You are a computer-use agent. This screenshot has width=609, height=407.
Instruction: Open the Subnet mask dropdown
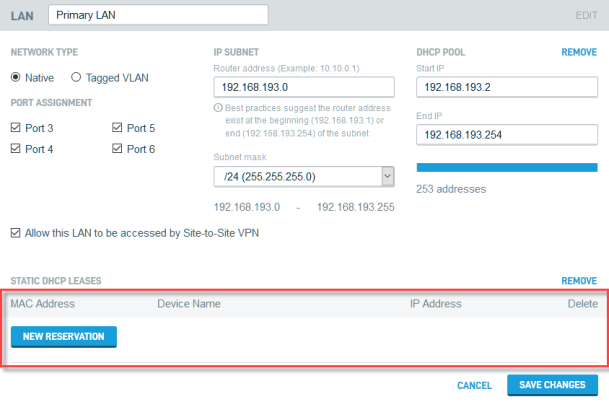(x=304, y=177)
